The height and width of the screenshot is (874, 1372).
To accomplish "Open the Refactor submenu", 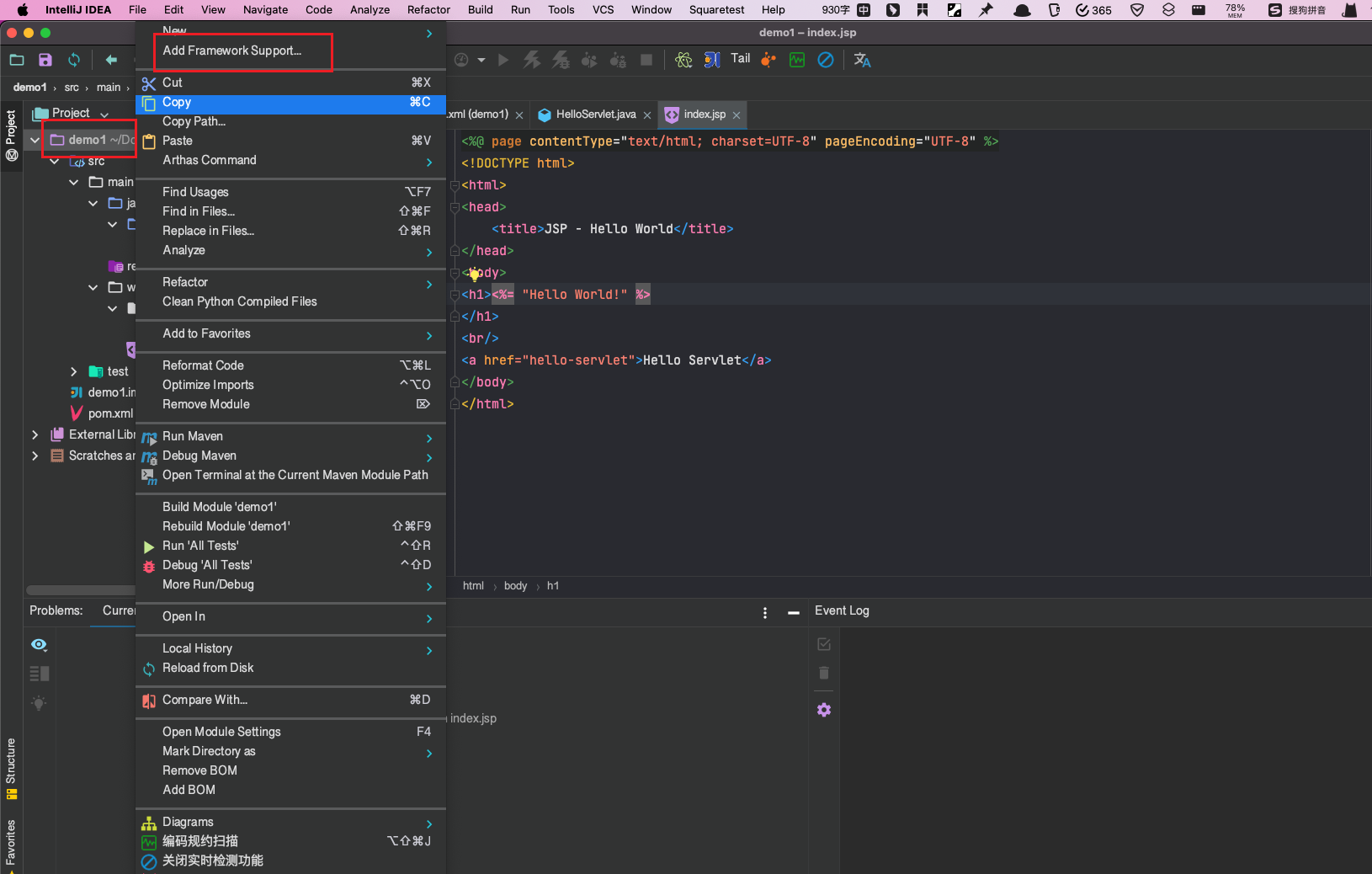I will [290, 282].
